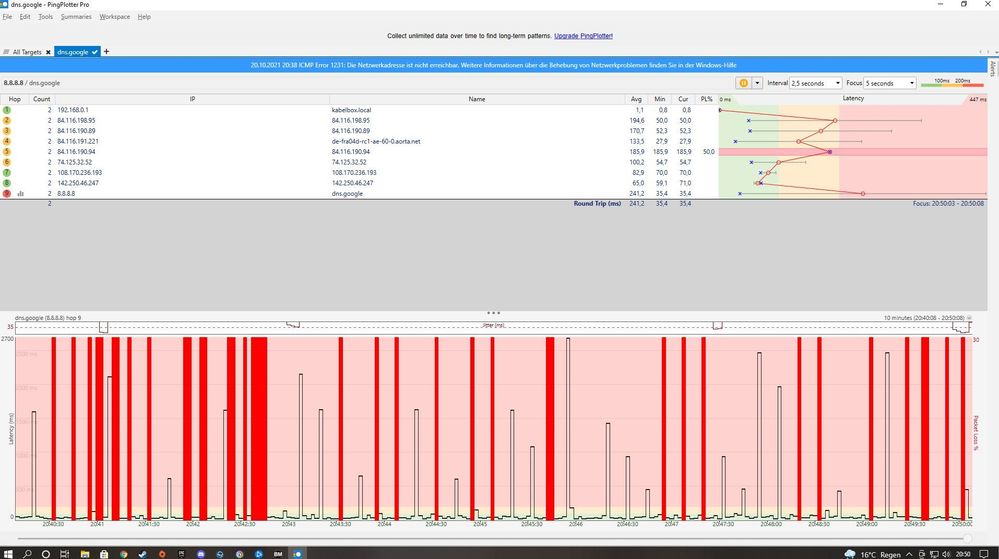Open Microsoft Store from the taskbar
Viewport: 999px width, 559px height.
point(104,554)
